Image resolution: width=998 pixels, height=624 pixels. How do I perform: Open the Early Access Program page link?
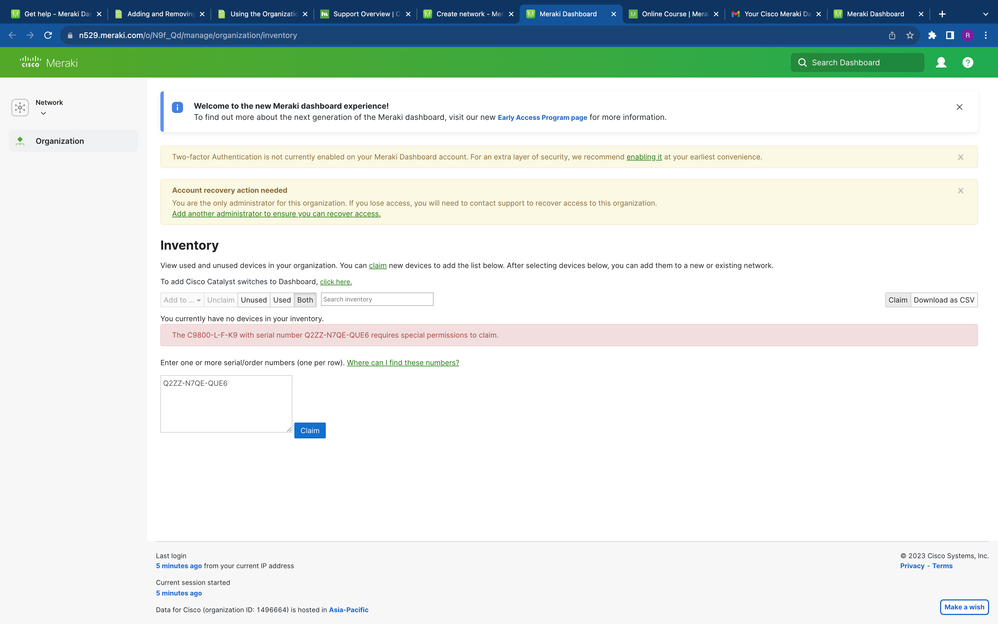tap(542, 118)
